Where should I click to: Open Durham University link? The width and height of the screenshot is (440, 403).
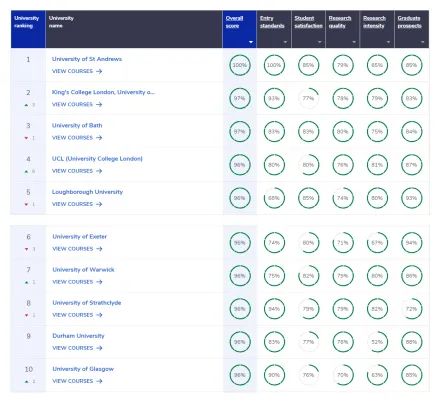(78, 336)
